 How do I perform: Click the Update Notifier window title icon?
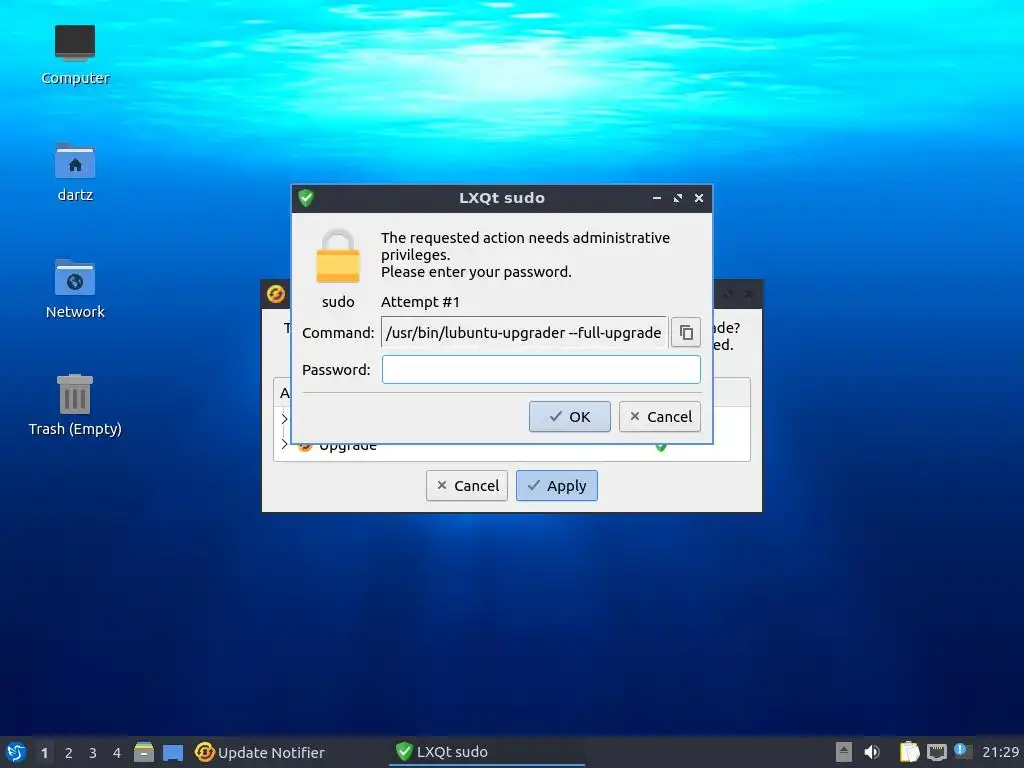(276, 294)
